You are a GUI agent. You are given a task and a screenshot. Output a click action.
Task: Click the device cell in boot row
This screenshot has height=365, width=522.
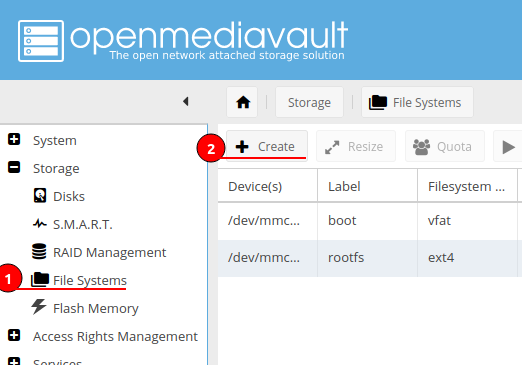(x=267, y=221)
